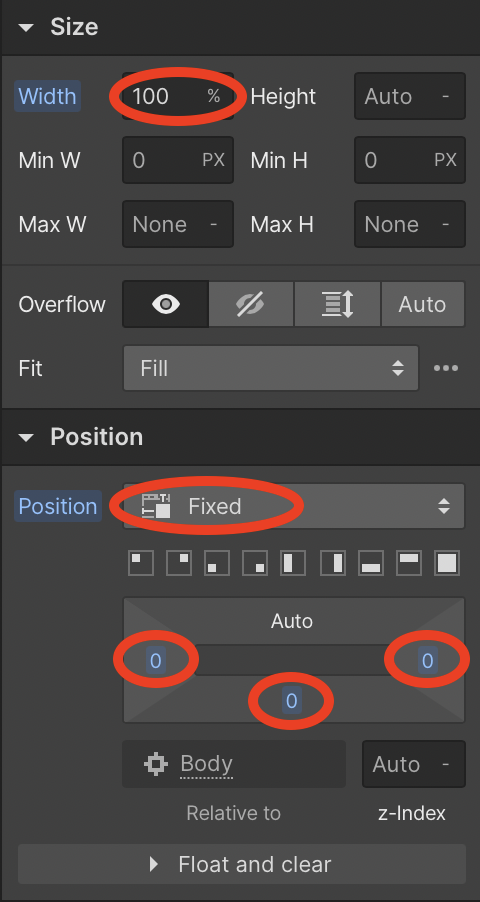Viewport: 480px width, 902px height.
Task: Open the Fit dropdown showing Fill
Action: (x=271, y=368)
